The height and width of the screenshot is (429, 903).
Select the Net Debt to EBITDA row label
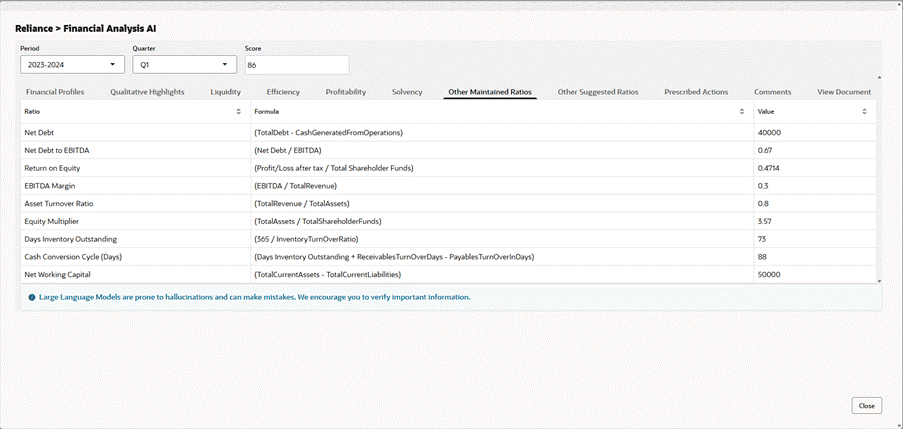pyautogui.click(x=57, y=150)
